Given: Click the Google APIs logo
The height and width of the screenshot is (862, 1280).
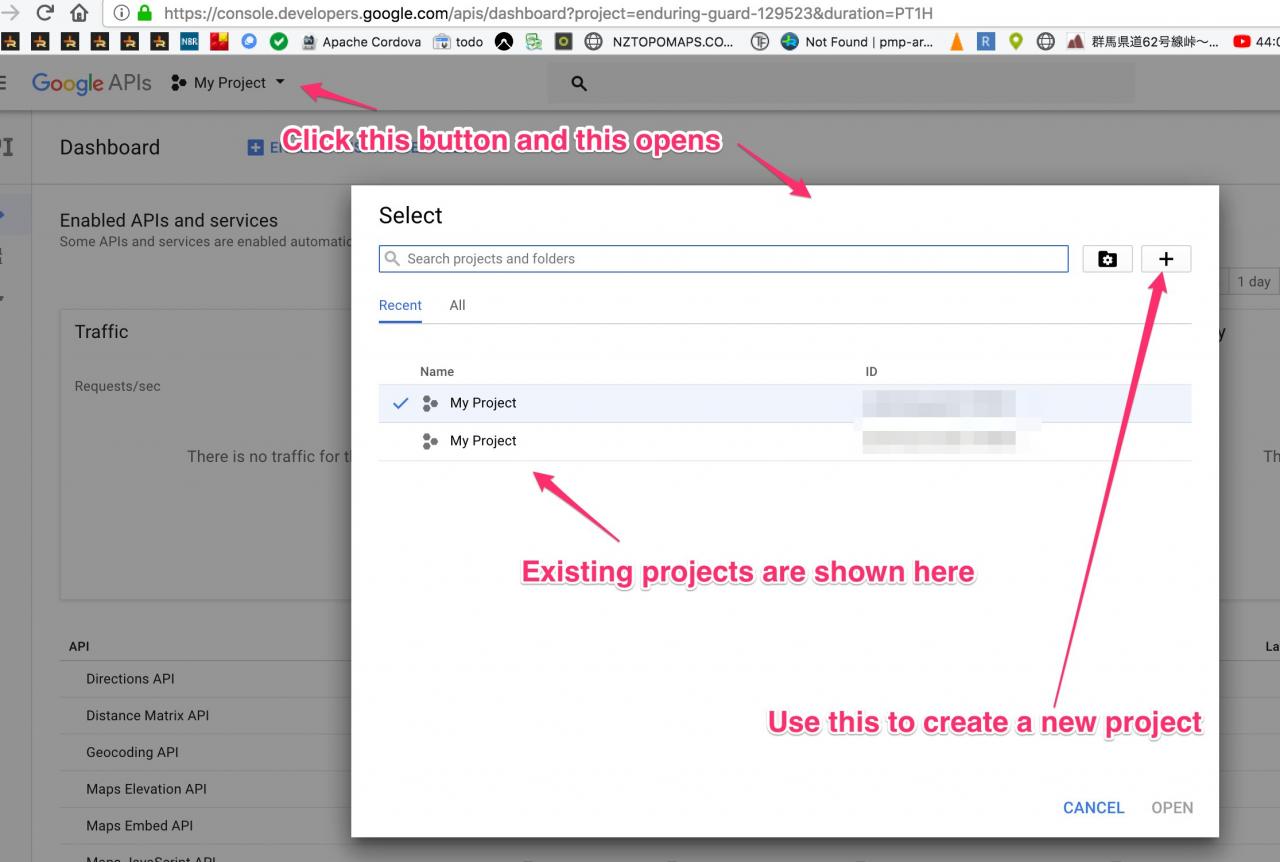Looking at the screenshot, I should 92,83.
